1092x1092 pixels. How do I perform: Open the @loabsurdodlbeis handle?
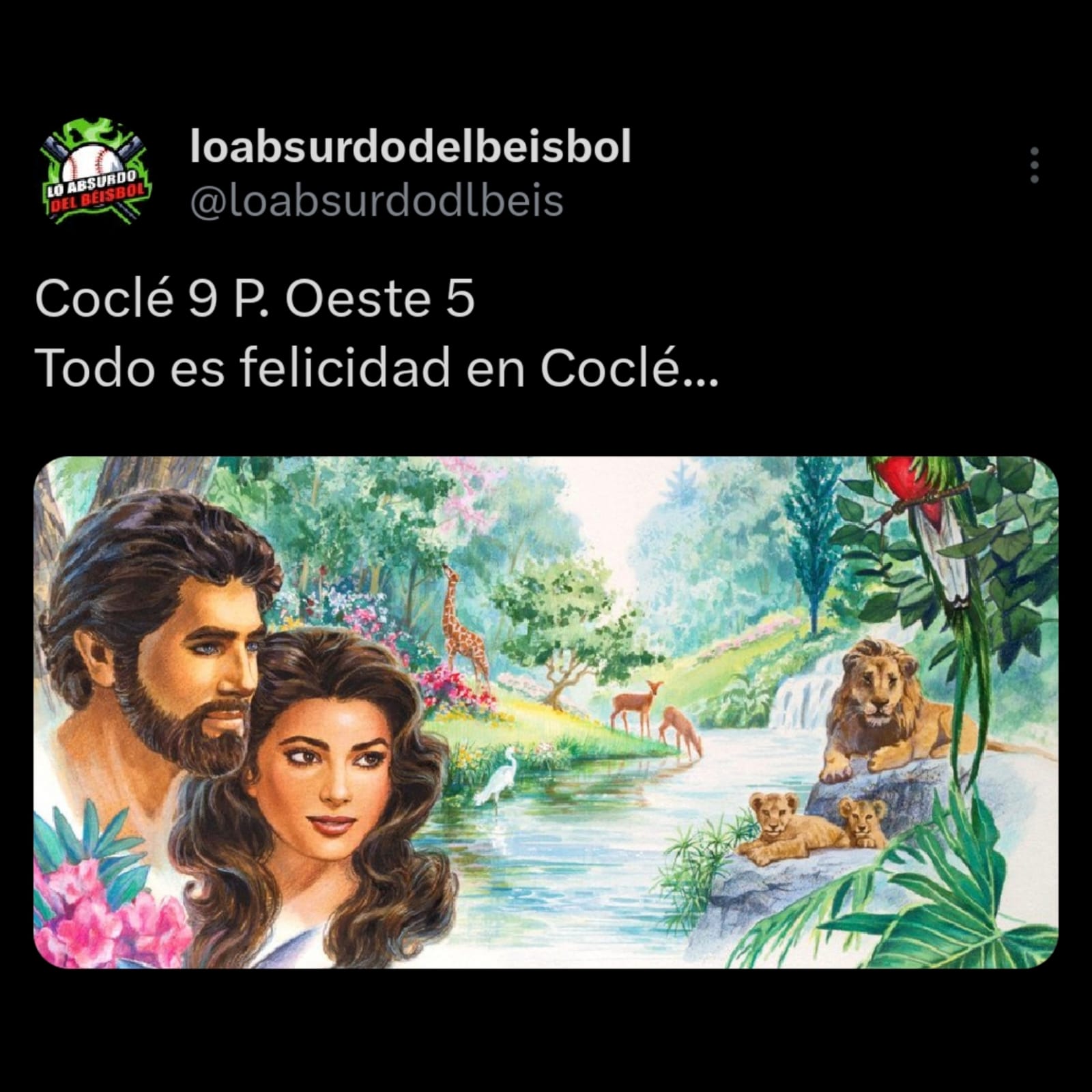click(377, 201)
